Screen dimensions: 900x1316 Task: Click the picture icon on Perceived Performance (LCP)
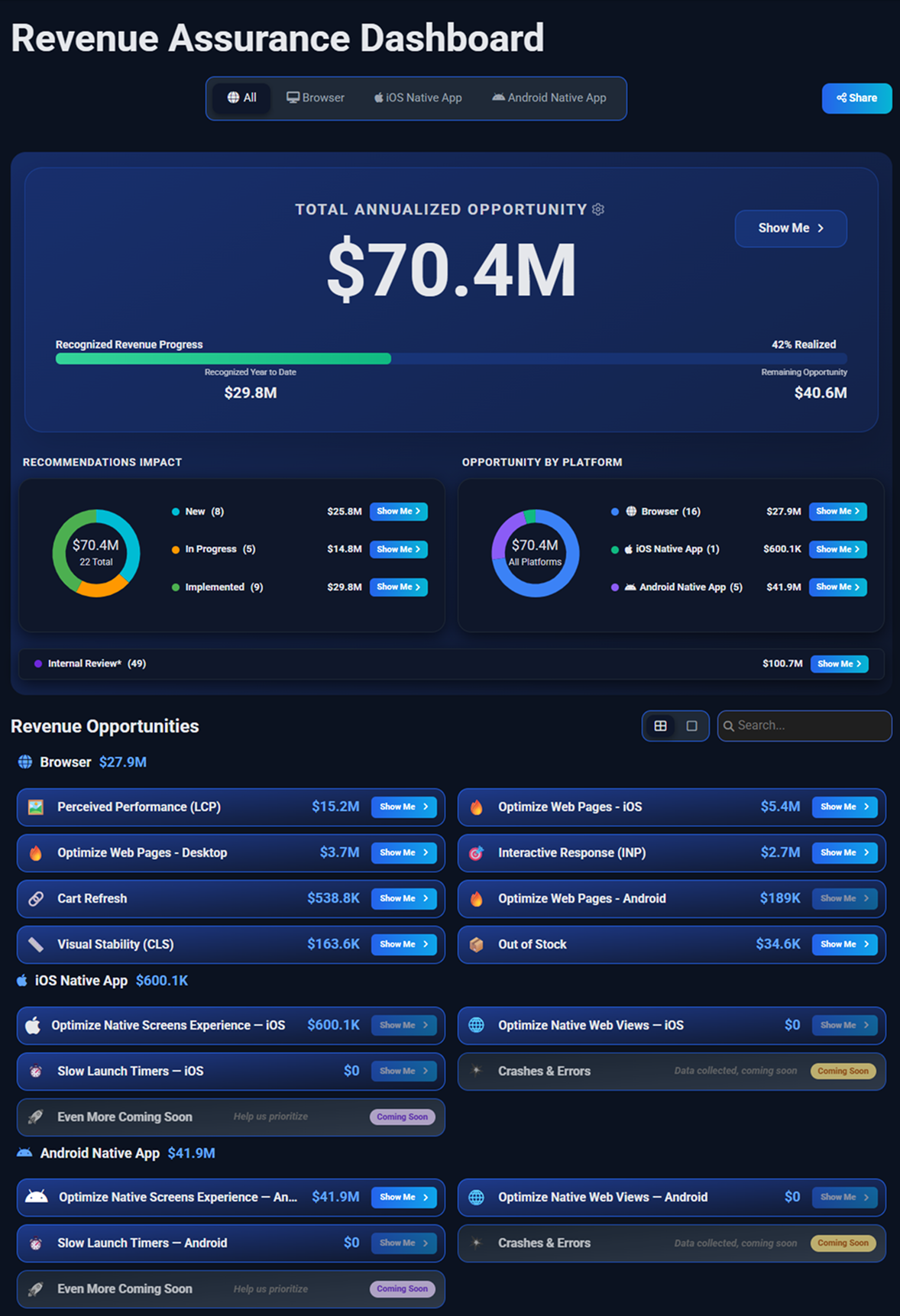tap(36, 807)
